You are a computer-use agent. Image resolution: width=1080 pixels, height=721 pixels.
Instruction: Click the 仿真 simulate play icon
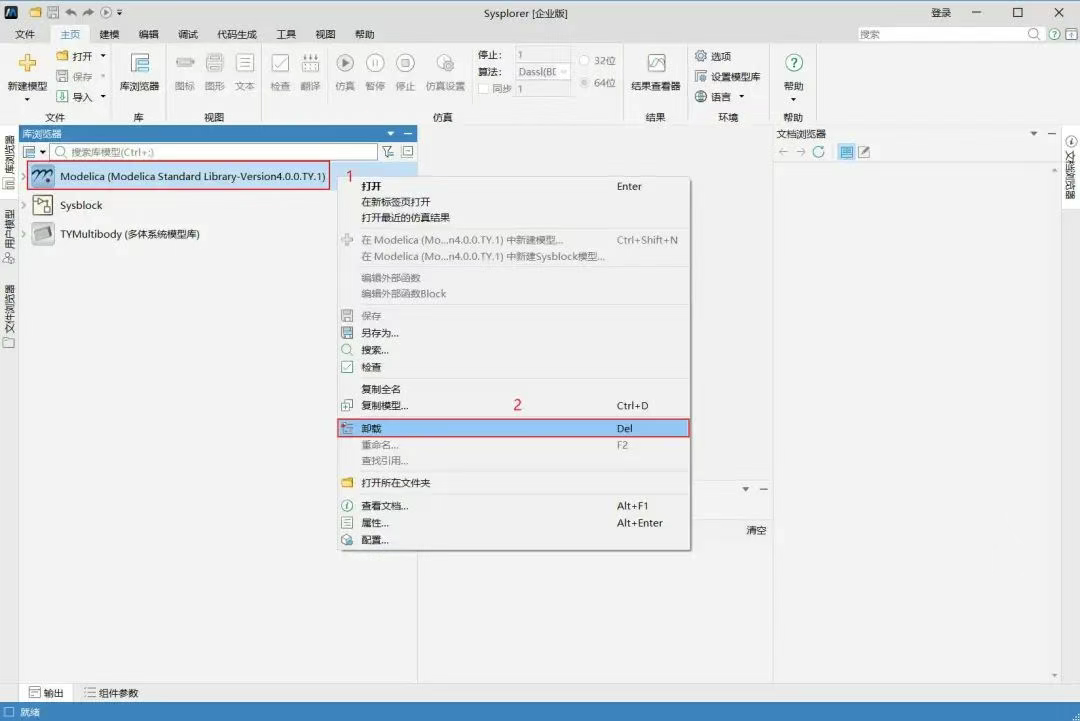coord(345,63)
